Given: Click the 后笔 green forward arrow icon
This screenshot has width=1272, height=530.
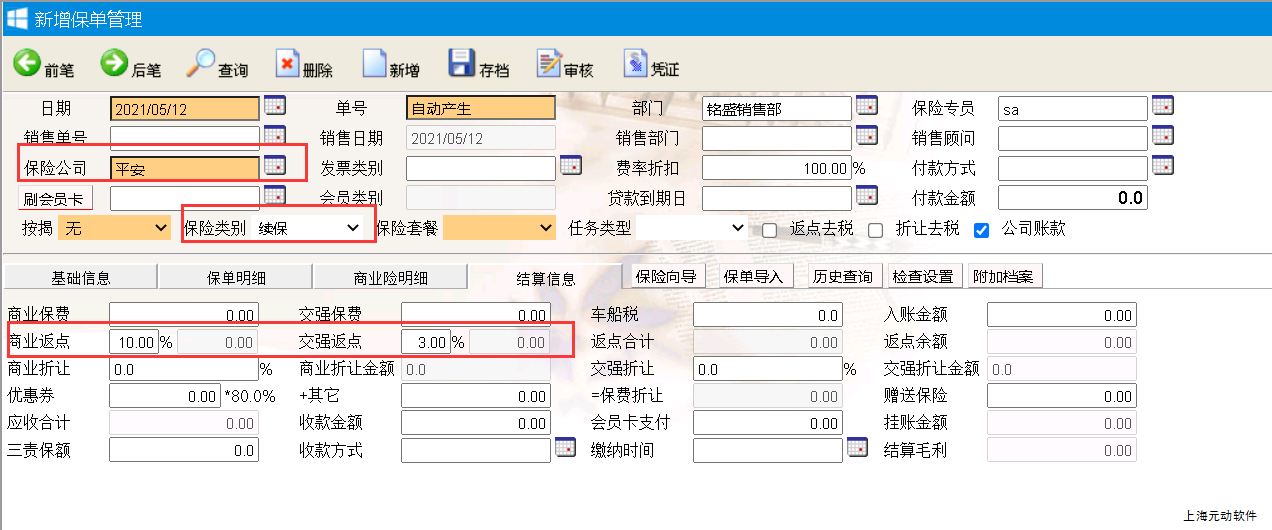Looking at the screenshot, I should [114, 64].
